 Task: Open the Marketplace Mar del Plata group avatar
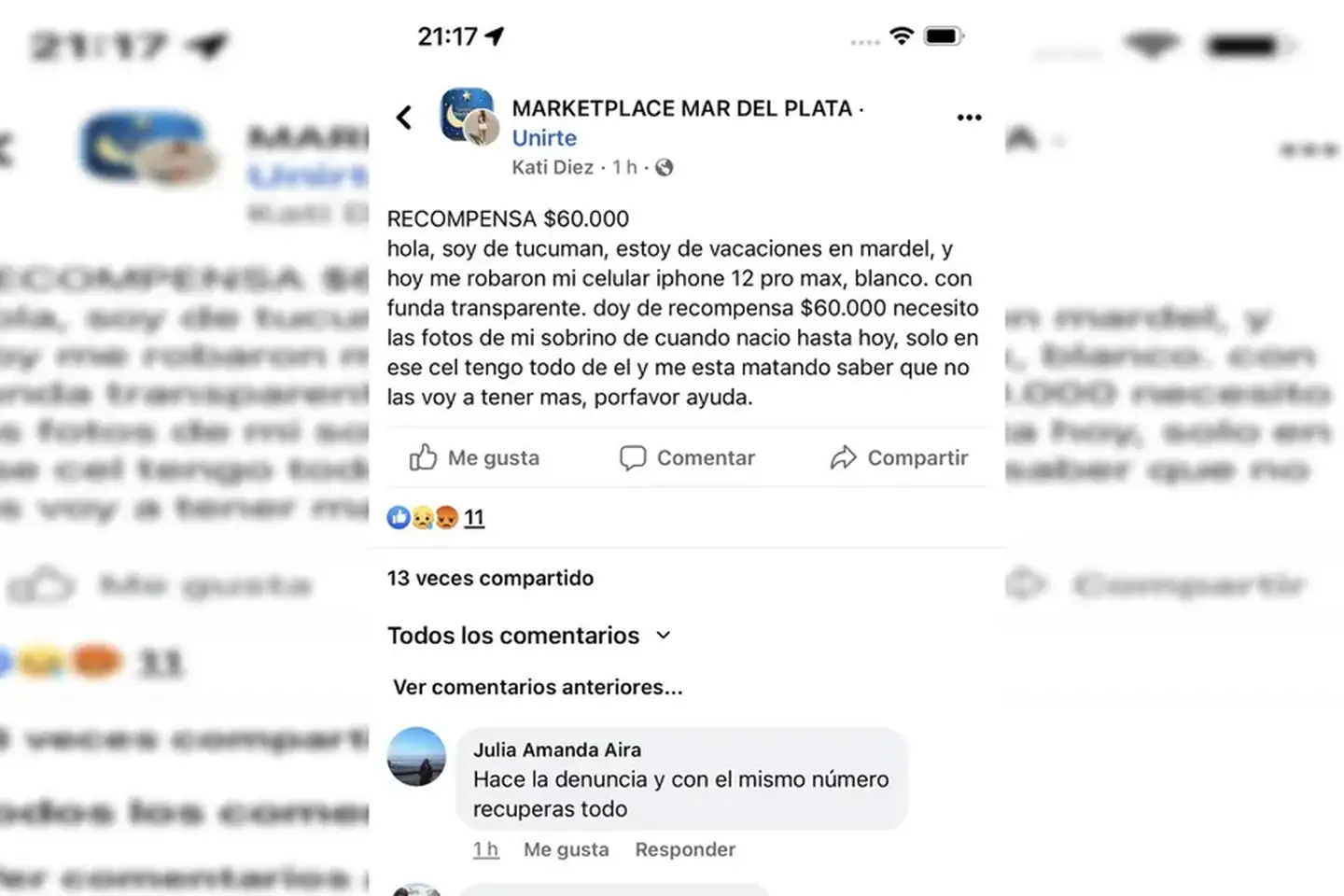point(468,116)
